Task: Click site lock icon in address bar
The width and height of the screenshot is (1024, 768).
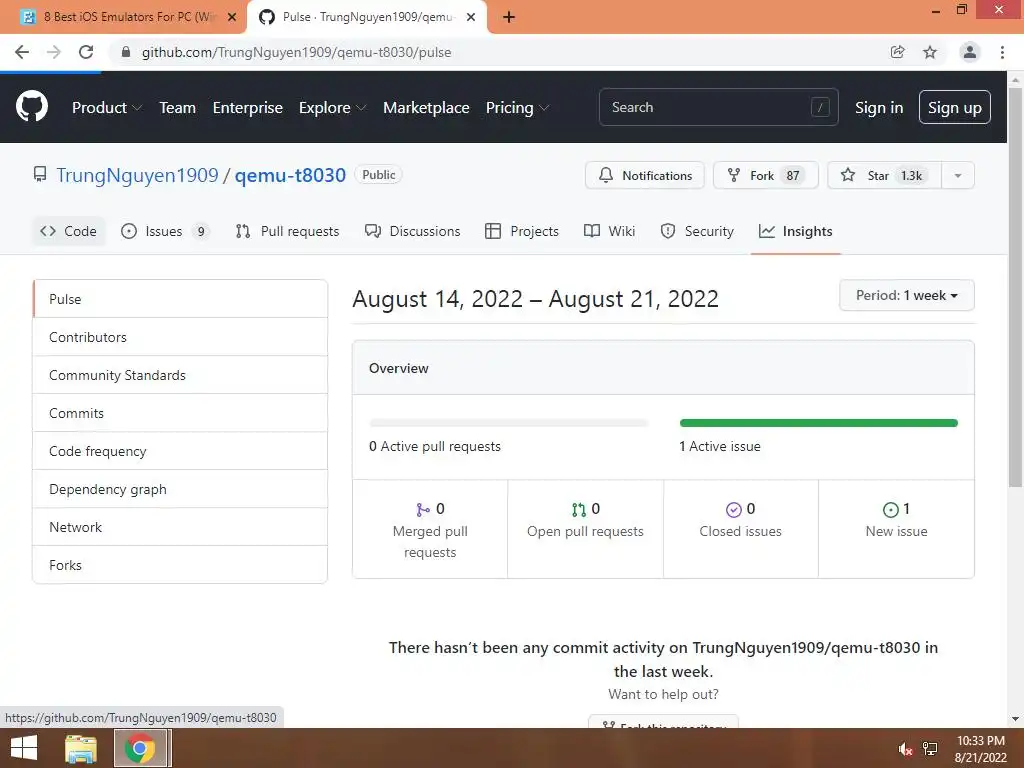Action: pyautogui.click(x=126, y=52)
